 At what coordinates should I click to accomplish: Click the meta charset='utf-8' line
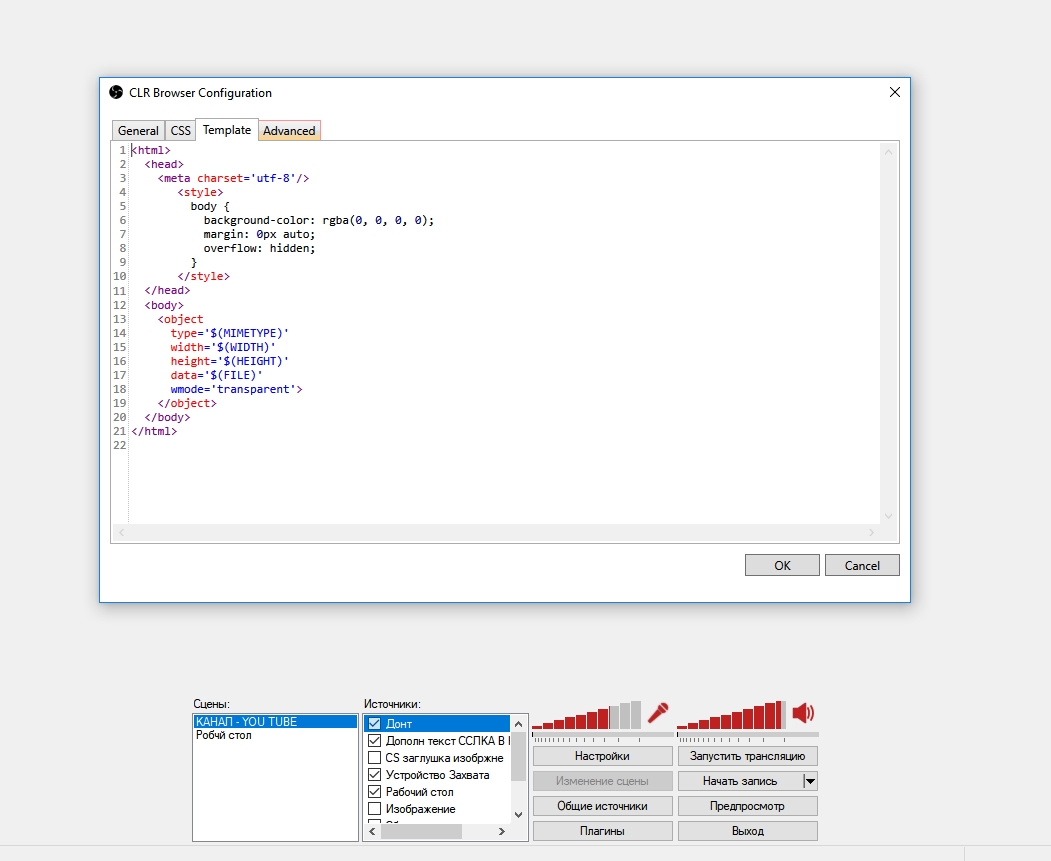233,178
